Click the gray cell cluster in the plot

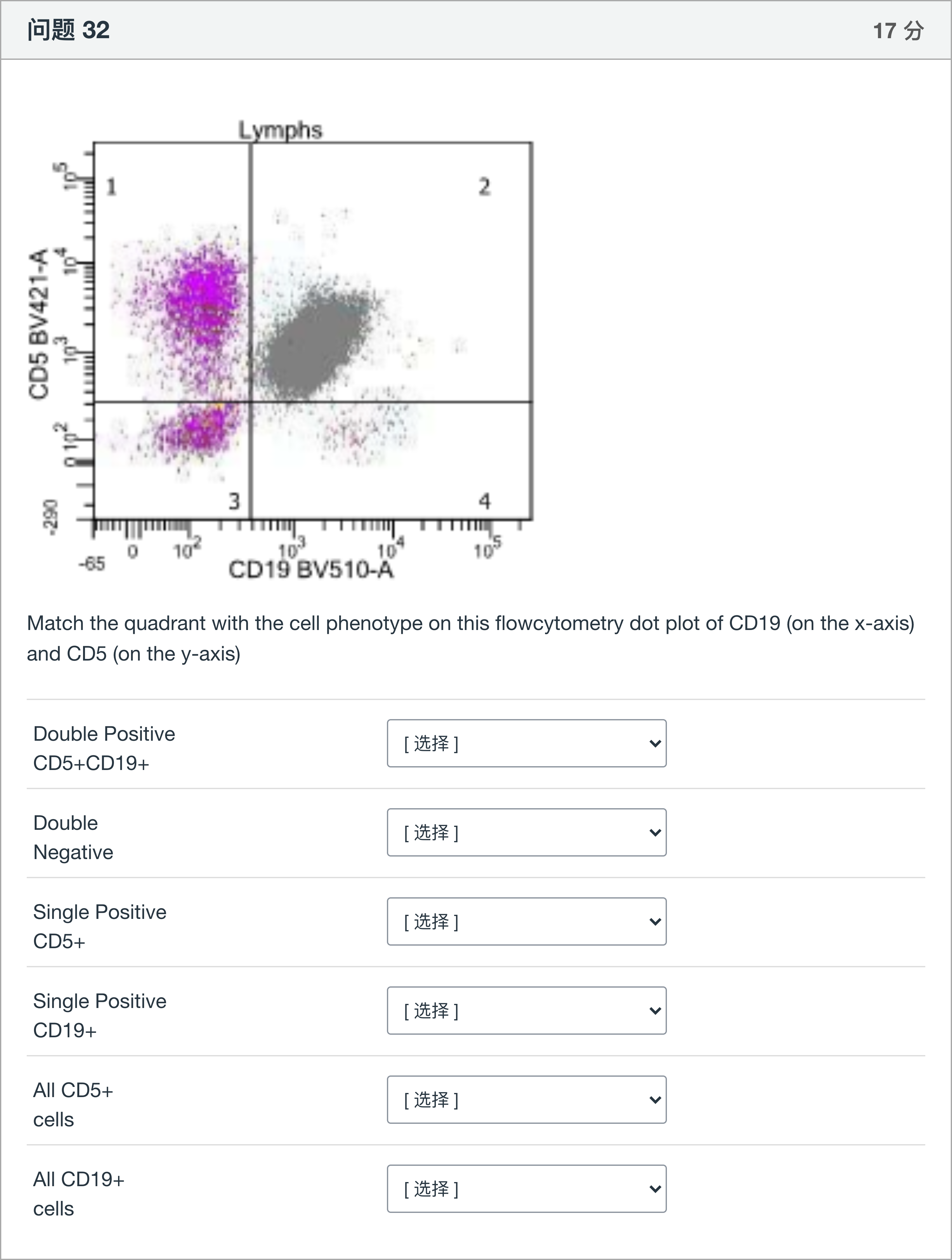coord(313,342)
